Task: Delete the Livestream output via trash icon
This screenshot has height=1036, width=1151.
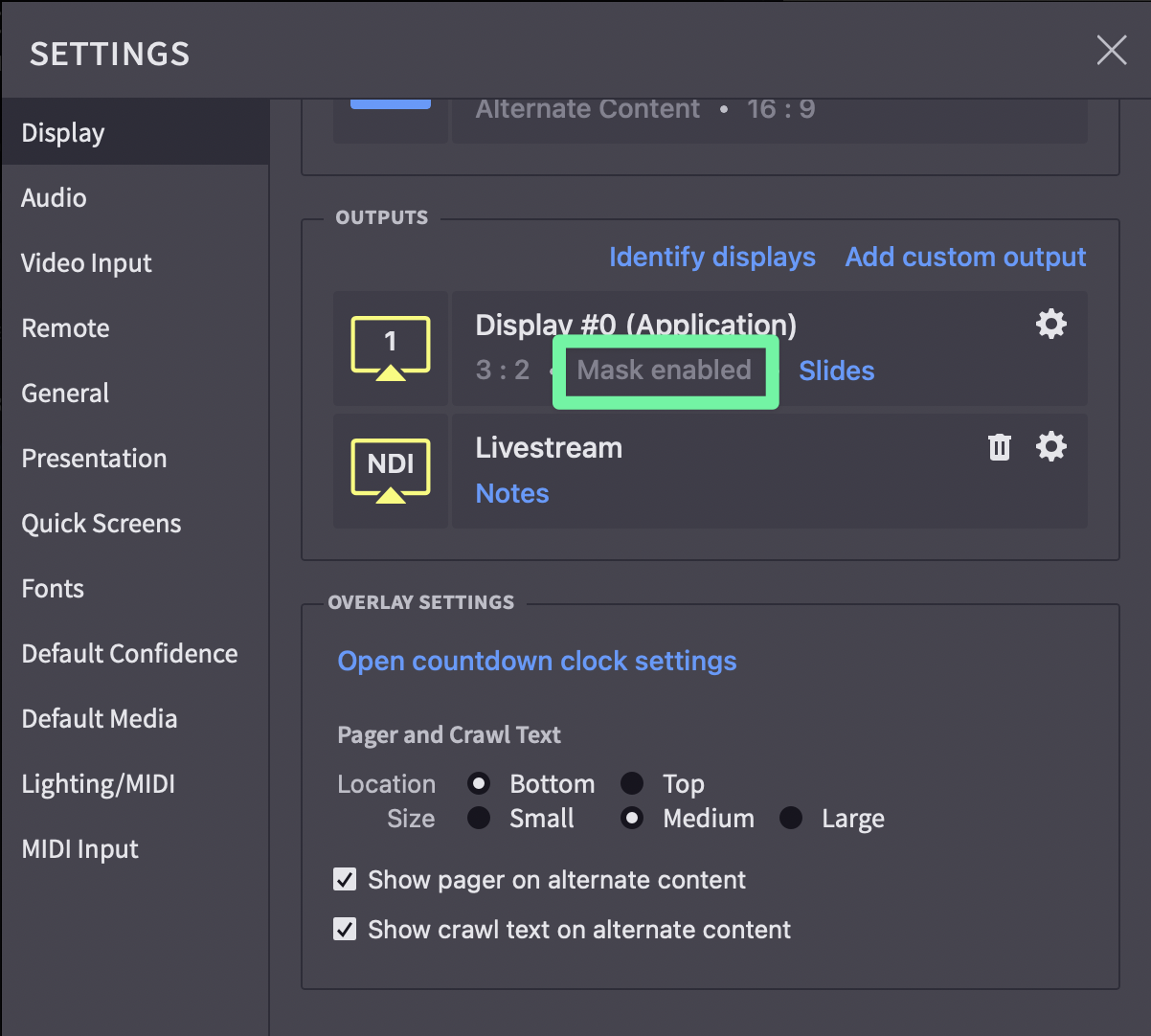Action: (1000, 447)
